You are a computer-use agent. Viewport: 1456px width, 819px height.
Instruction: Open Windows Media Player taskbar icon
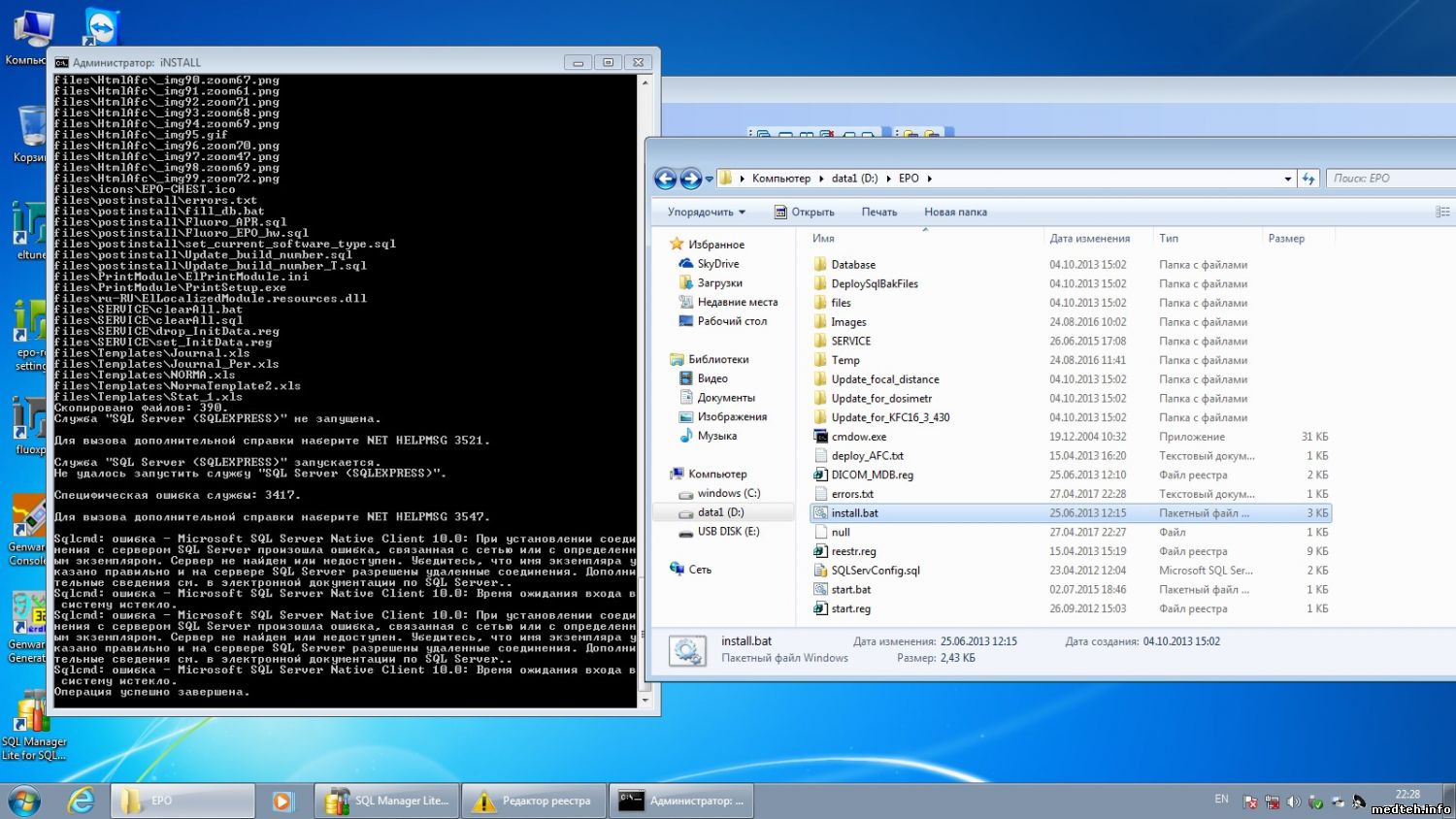pyautogui.click(x=282, y=801)
